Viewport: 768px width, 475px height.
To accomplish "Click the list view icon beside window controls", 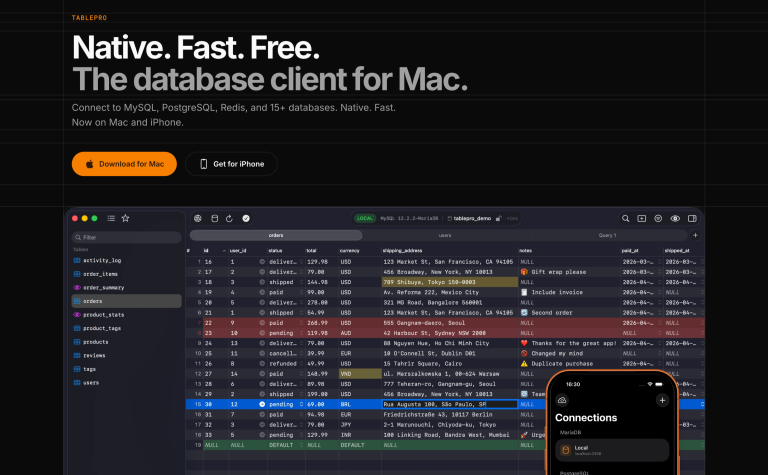I will [111, 218].
